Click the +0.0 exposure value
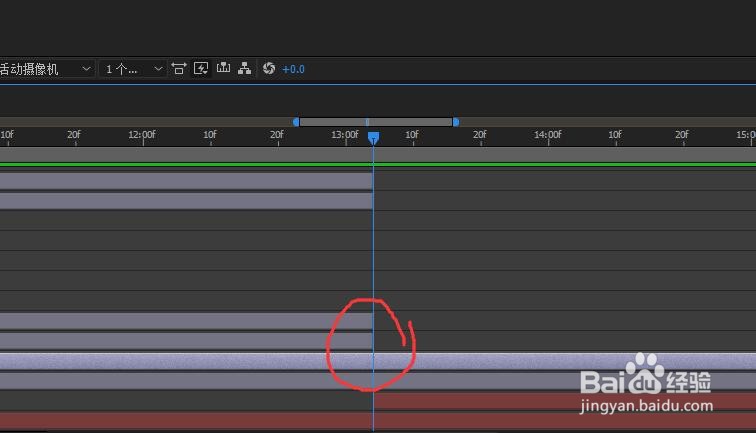 click(293, 69)
